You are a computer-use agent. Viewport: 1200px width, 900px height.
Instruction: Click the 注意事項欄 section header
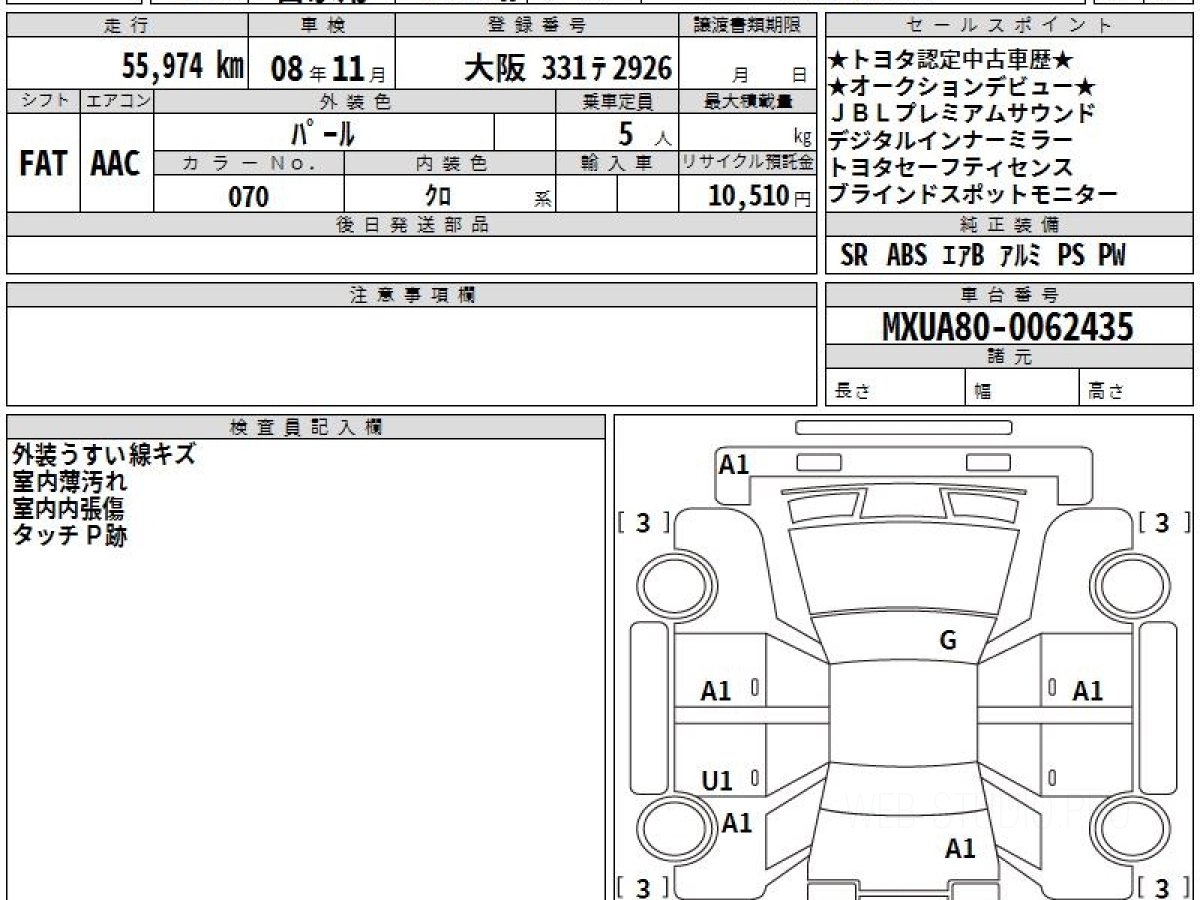coord(412,295)
